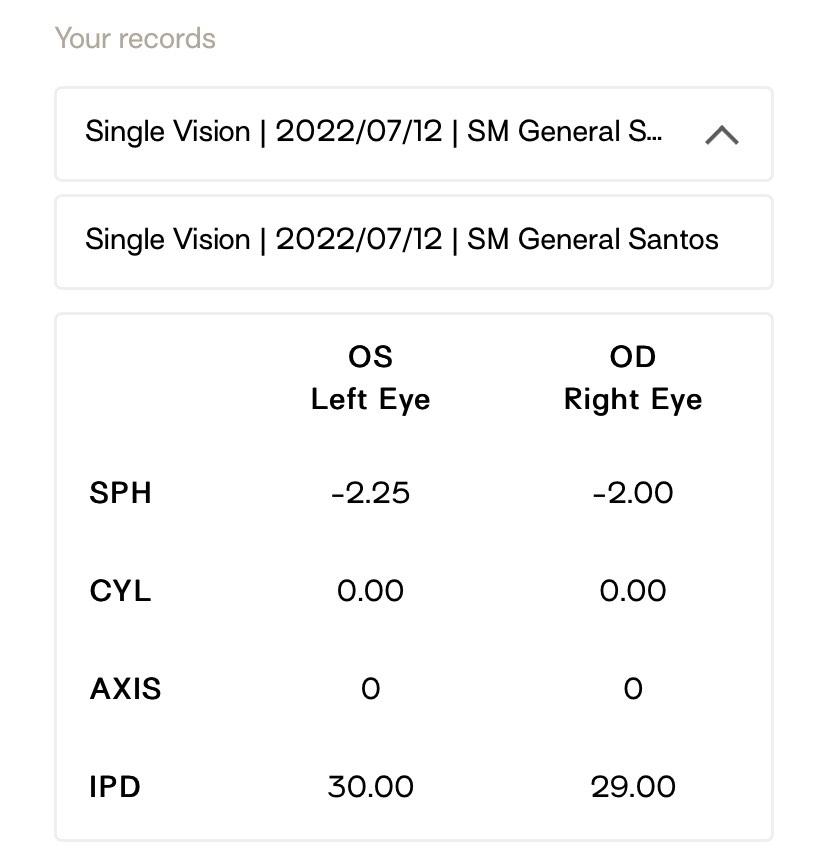The image size is (828, 864).
Task: Click the right eye CYL value 0.00
Action: (633, 591)
